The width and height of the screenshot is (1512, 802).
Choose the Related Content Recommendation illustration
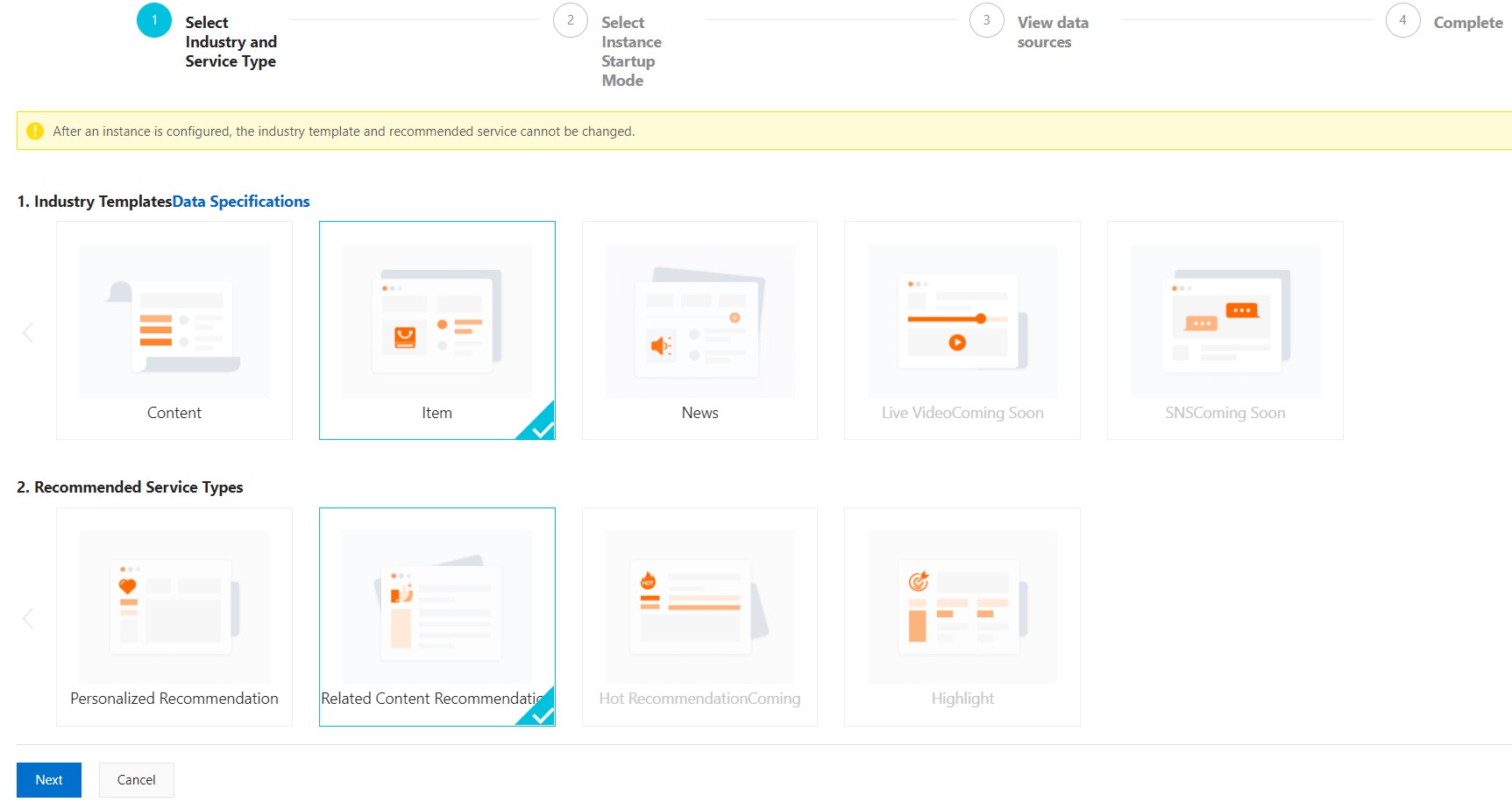[x=437, y=607]
